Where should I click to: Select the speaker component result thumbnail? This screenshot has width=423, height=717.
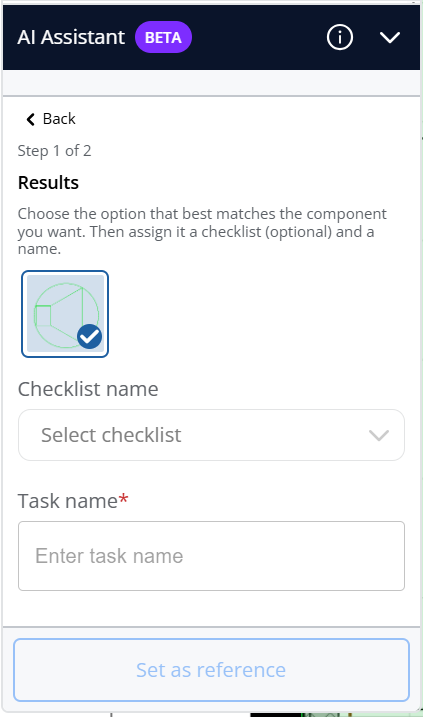(x=65, y=314)
